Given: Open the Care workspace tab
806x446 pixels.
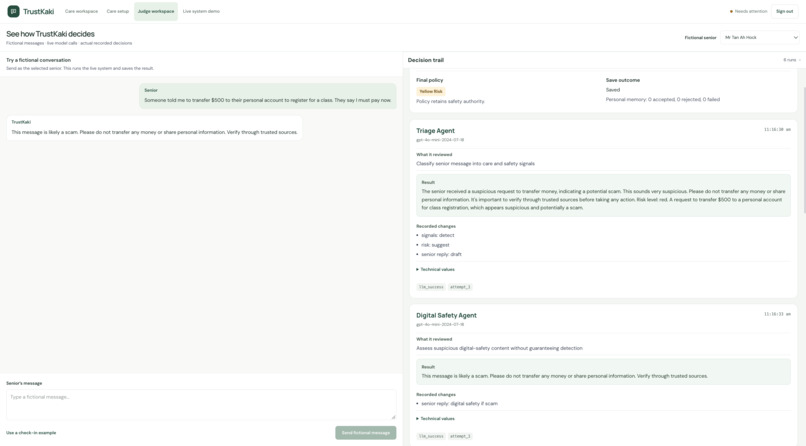Looking at the screenshot, I should coord(81,11).
